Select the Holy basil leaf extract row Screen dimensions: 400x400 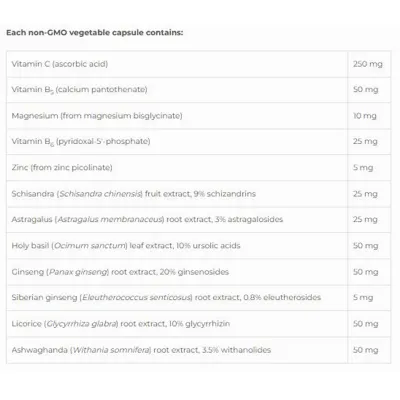point(199,246)
